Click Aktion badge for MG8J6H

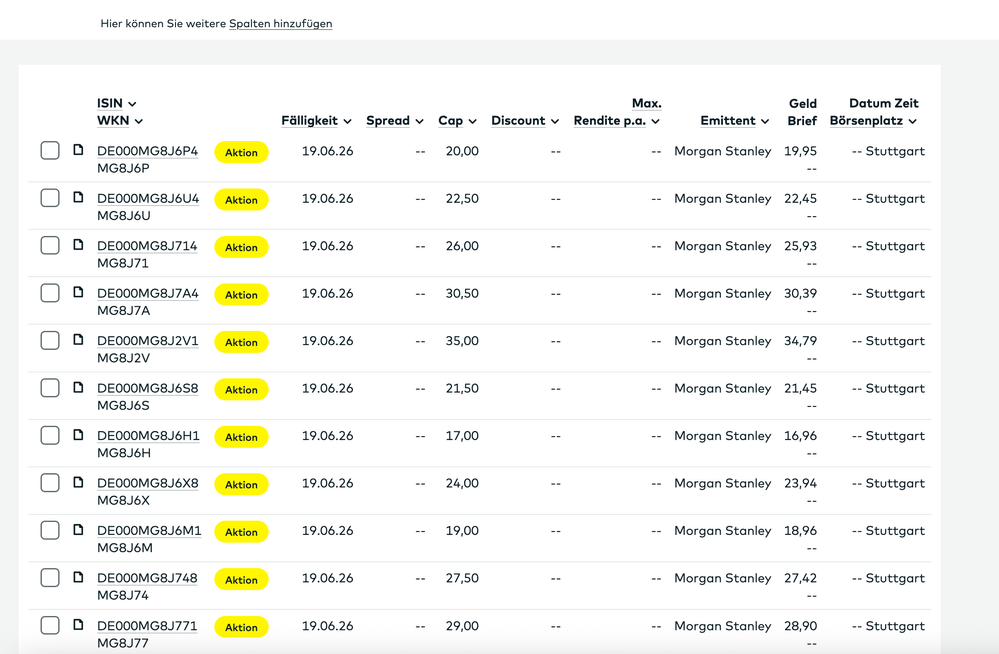click(241, 437)
